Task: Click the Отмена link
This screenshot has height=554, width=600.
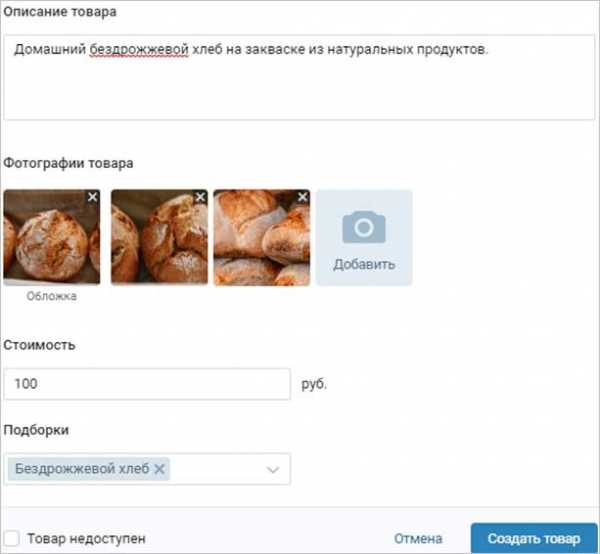Action: pos(418,539)
